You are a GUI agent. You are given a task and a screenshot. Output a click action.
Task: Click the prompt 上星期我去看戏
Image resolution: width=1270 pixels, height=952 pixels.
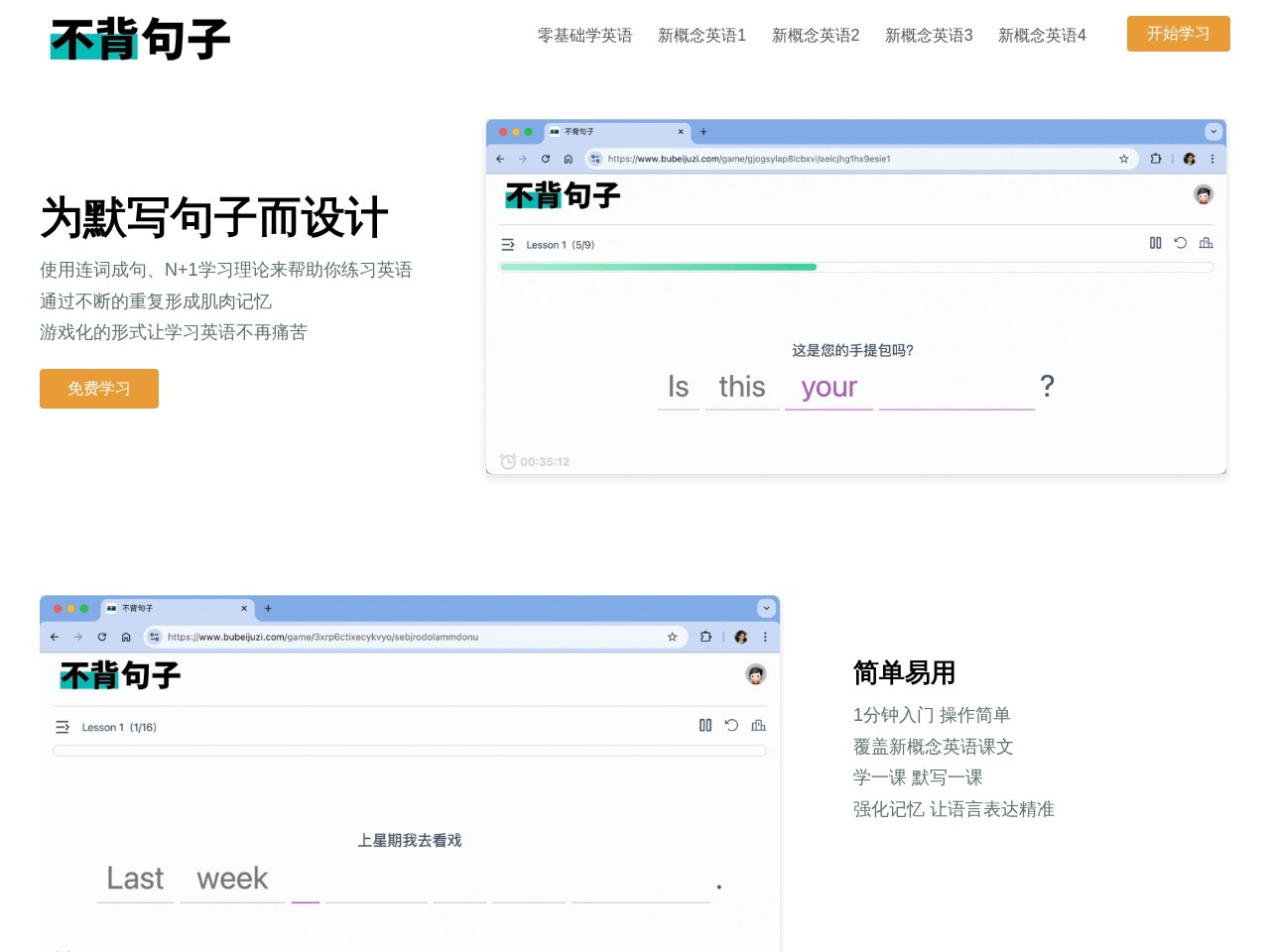coord(410,840)
